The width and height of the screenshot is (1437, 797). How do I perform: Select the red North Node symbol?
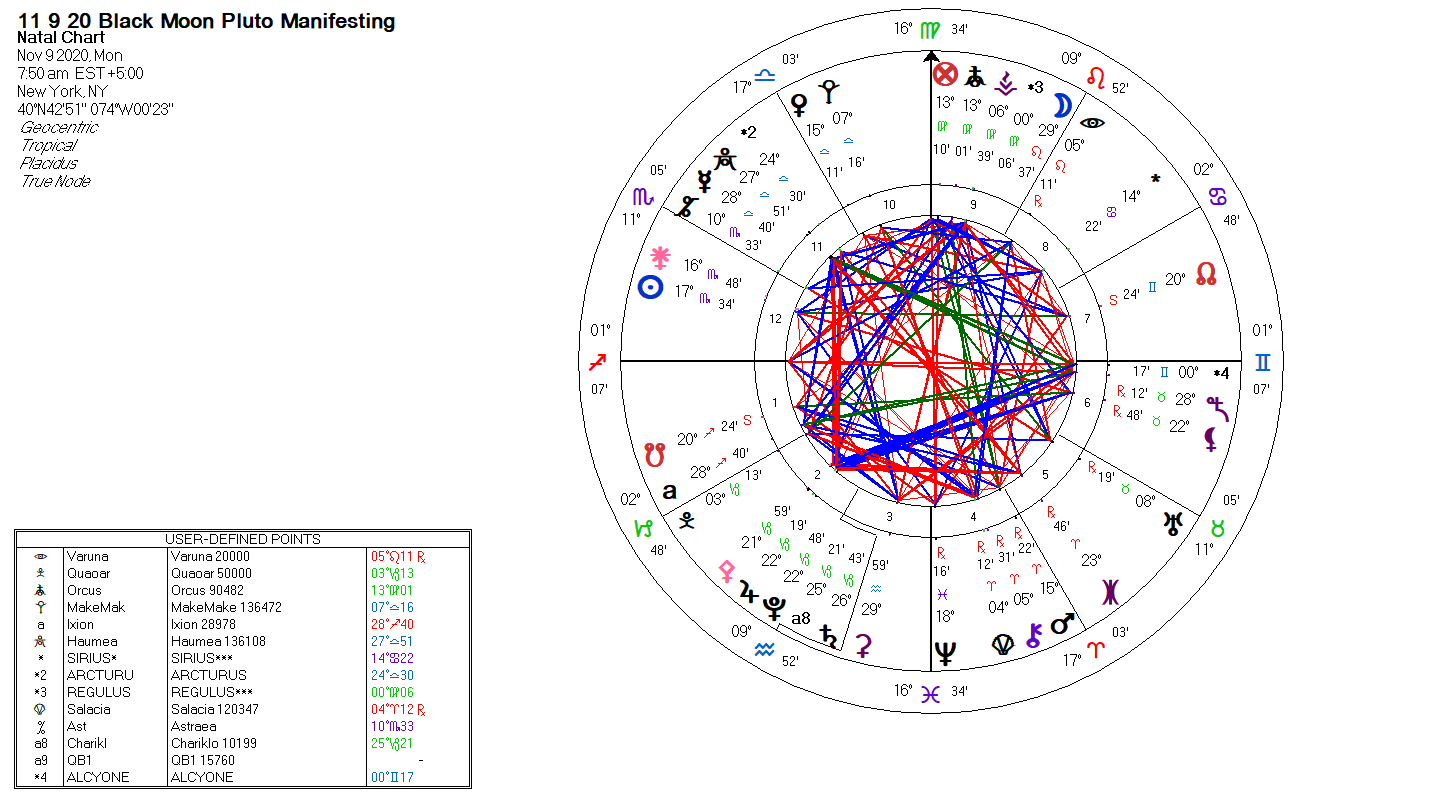point(1207,275)
